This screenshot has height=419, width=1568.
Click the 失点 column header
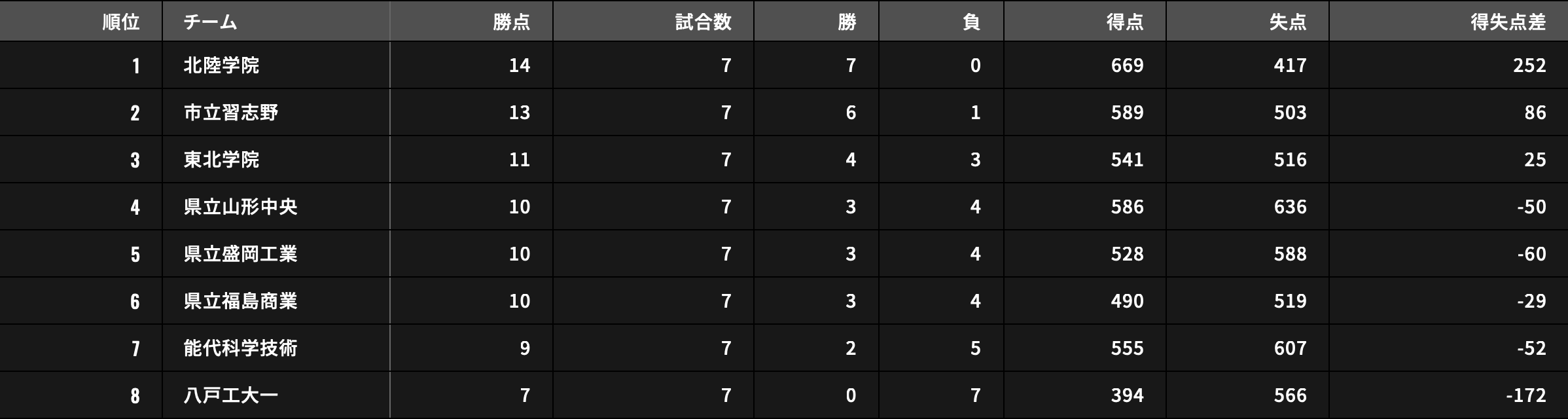[x=1287, y=22]
